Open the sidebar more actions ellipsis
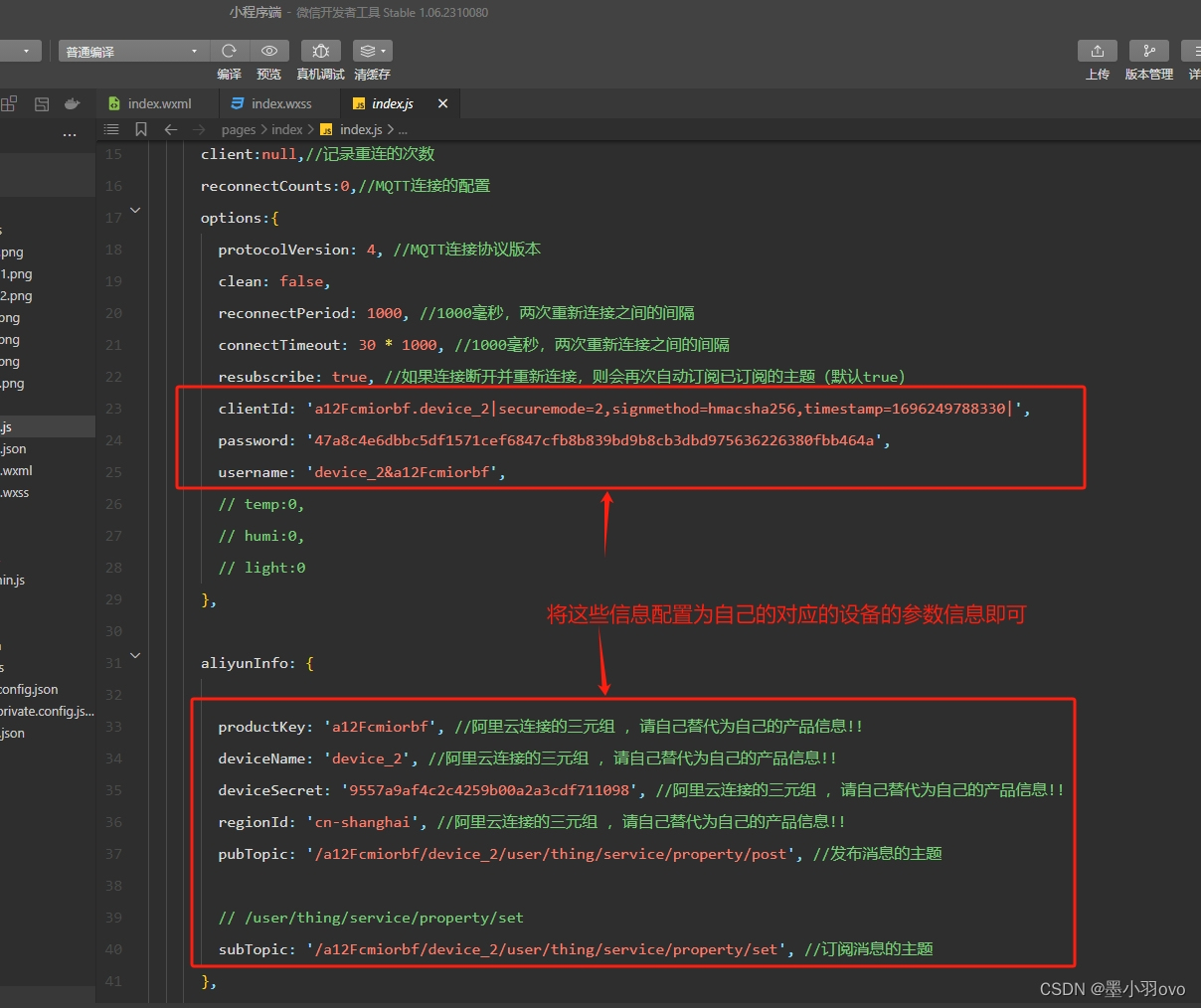 click(70, 134)
